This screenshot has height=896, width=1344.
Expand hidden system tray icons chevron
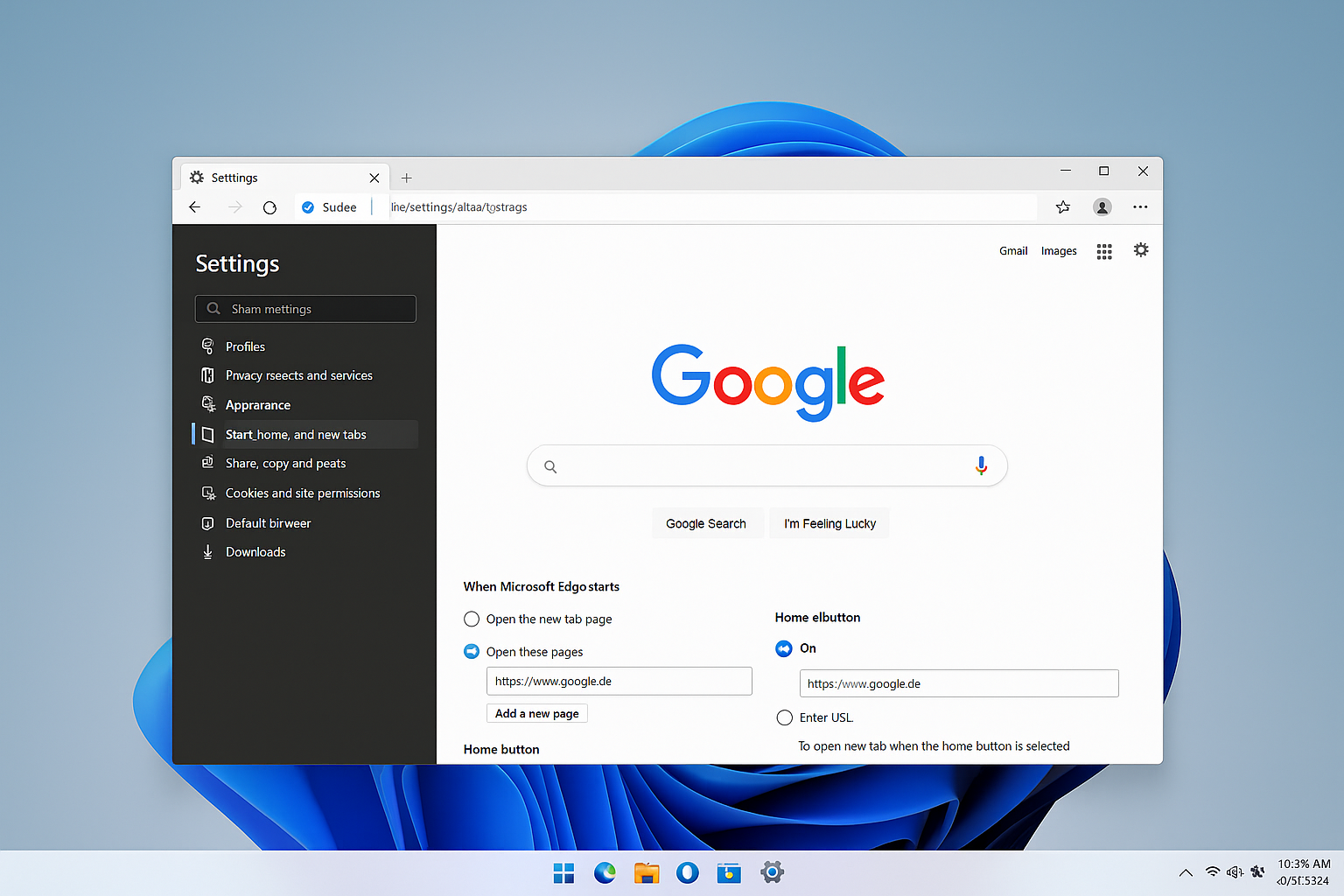[x=1186, y=872]
